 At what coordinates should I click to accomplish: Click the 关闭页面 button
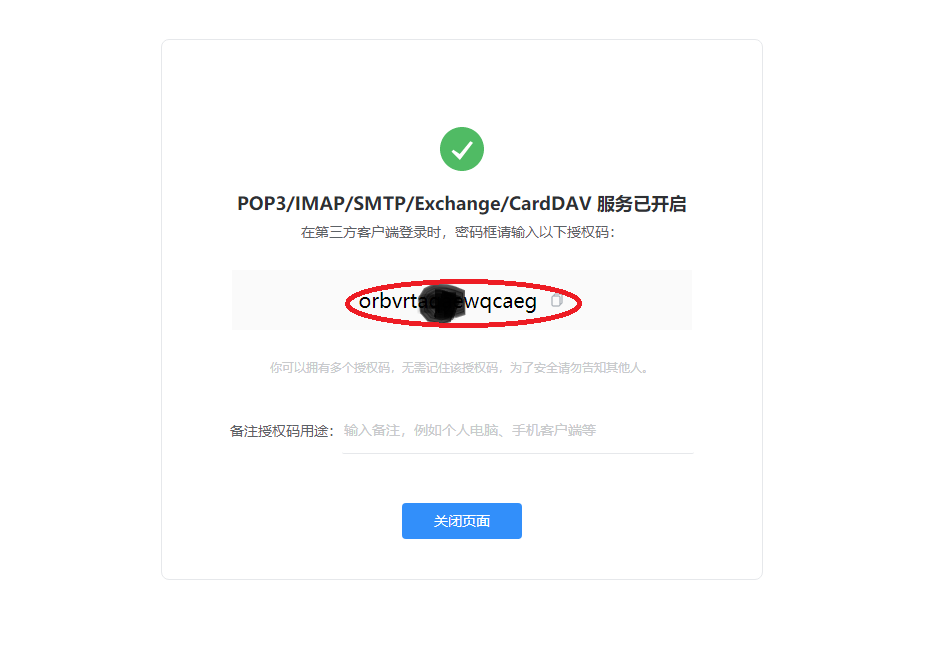[x=462, y=521]
